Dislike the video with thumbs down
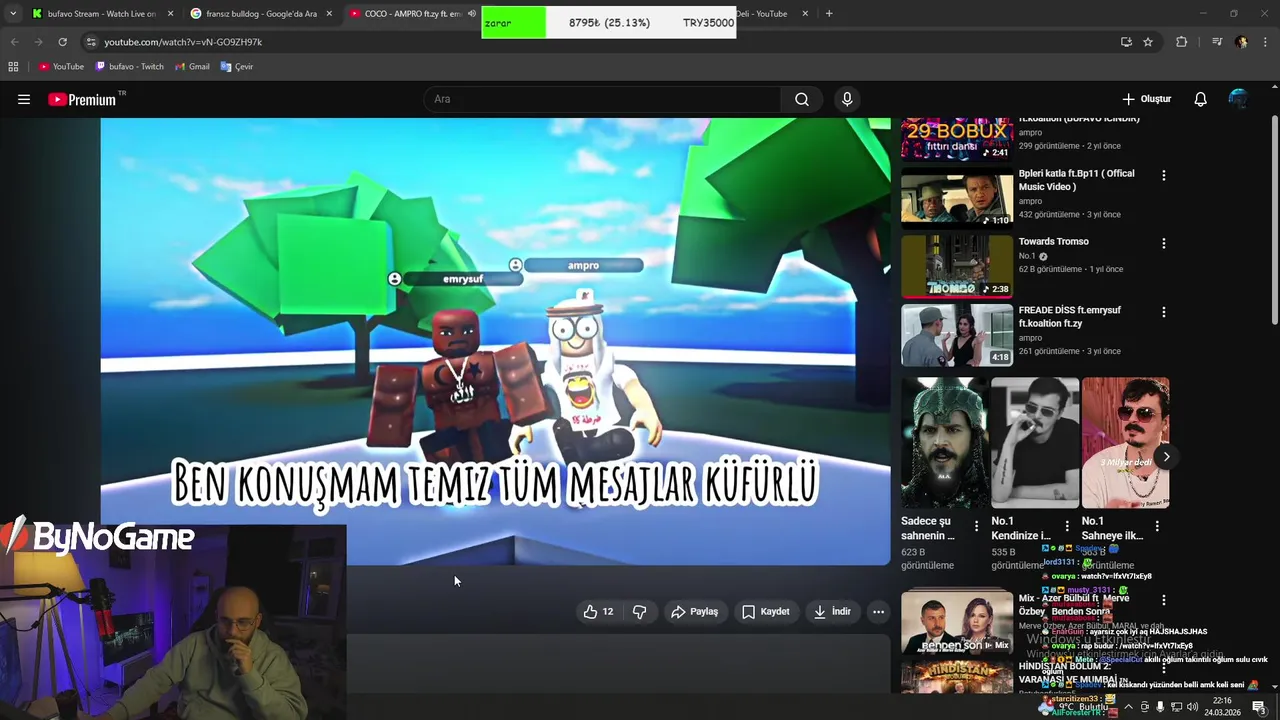 (639, 611)
